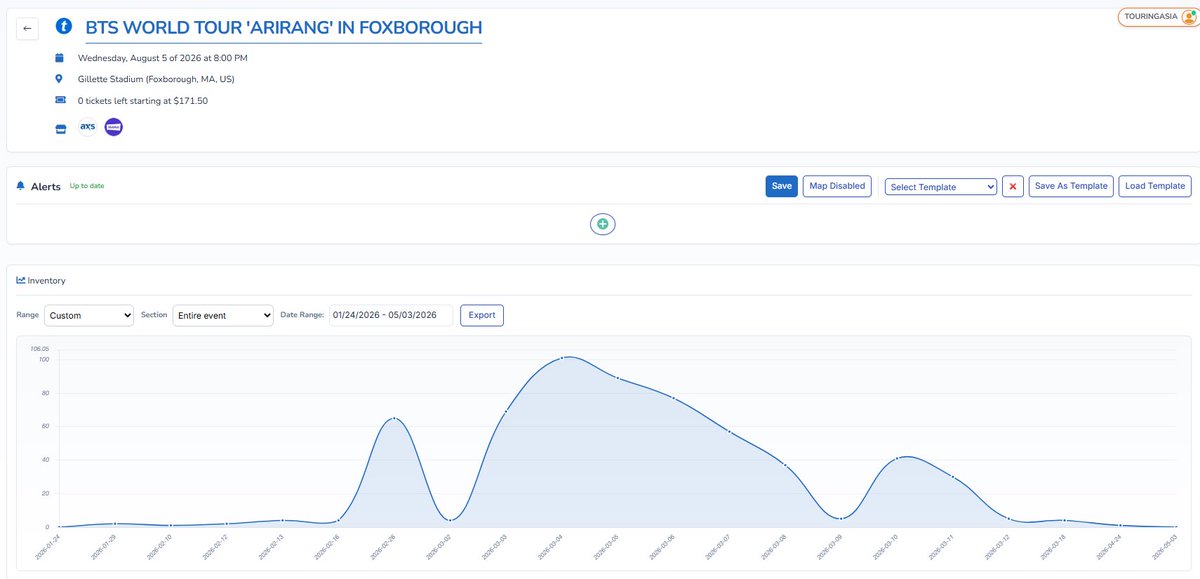Export the inventory data
This screenshot has height=579, width=1200.
pos(482,315)
